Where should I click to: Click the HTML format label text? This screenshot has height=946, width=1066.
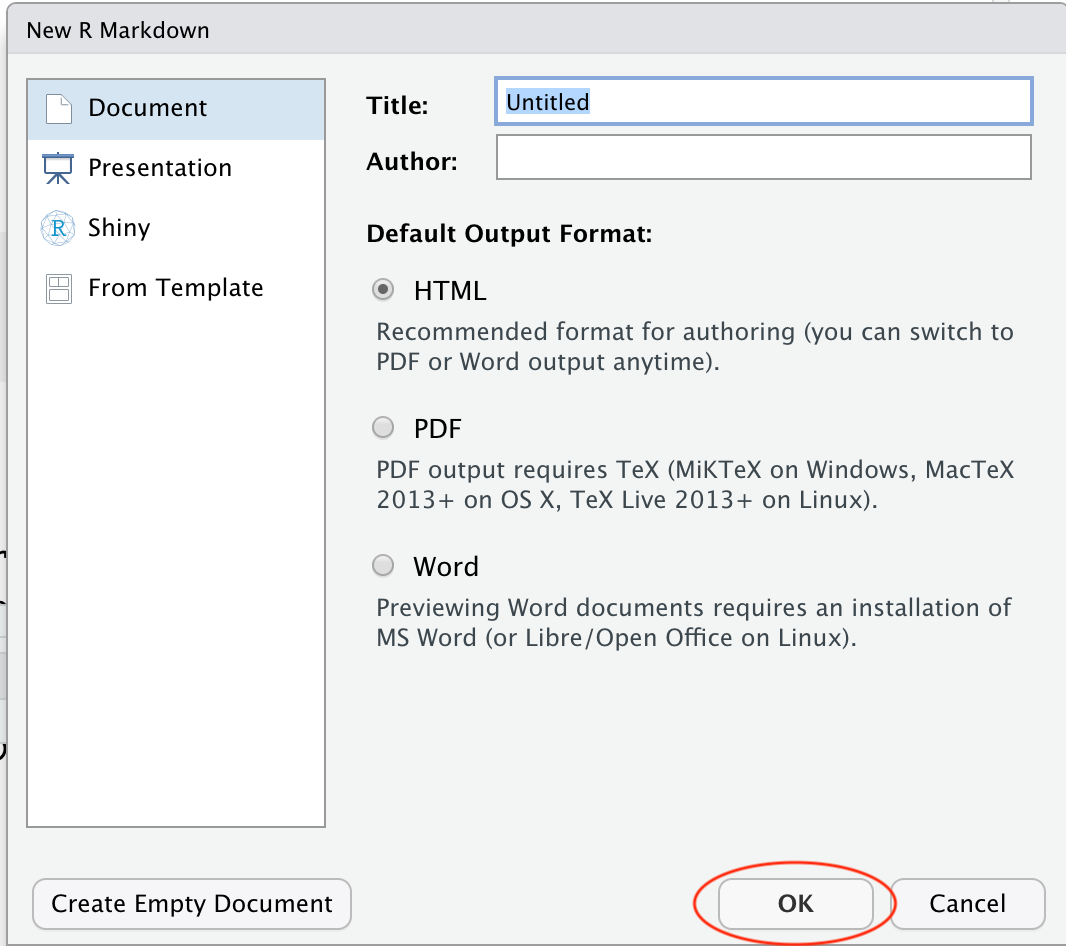450,291
